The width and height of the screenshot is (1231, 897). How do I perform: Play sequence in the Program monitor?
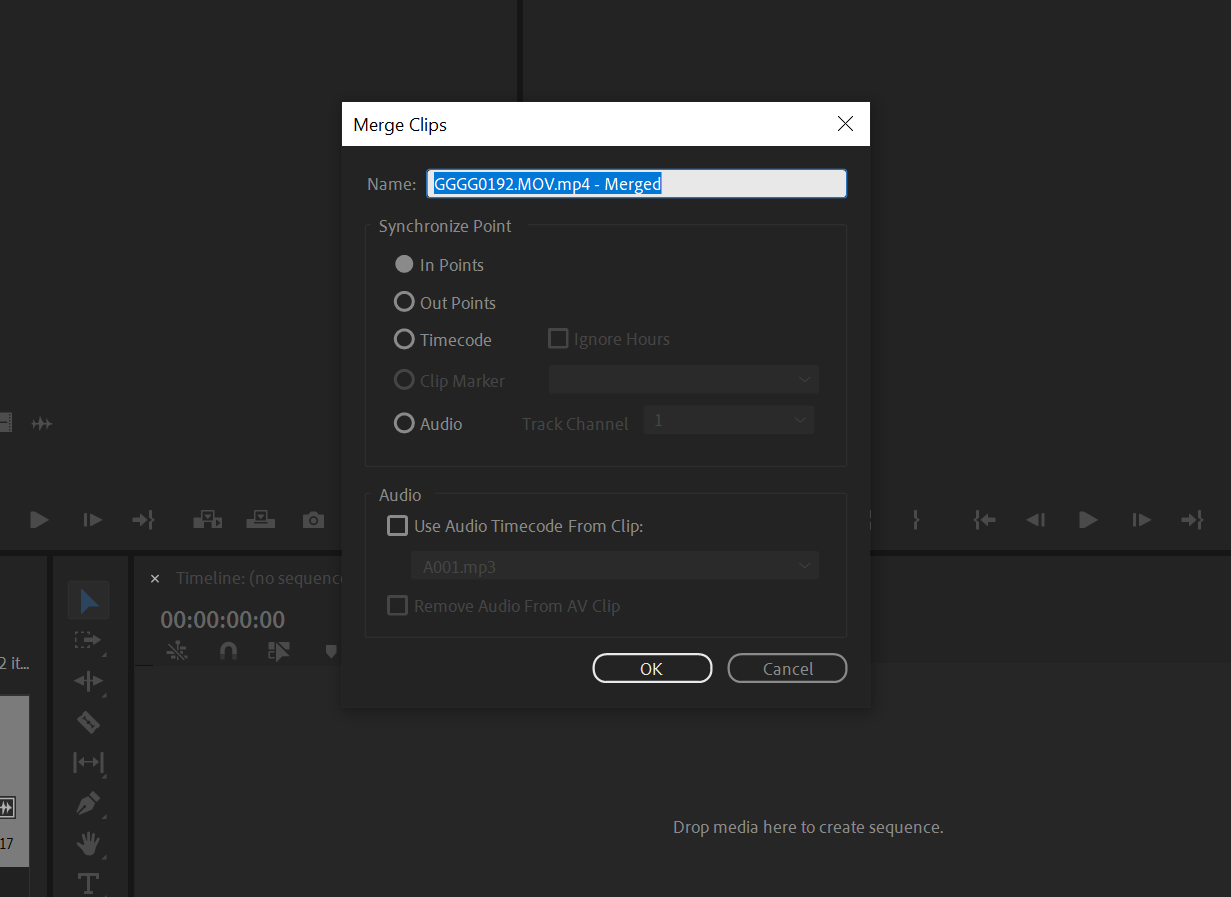coord(1089,520)
